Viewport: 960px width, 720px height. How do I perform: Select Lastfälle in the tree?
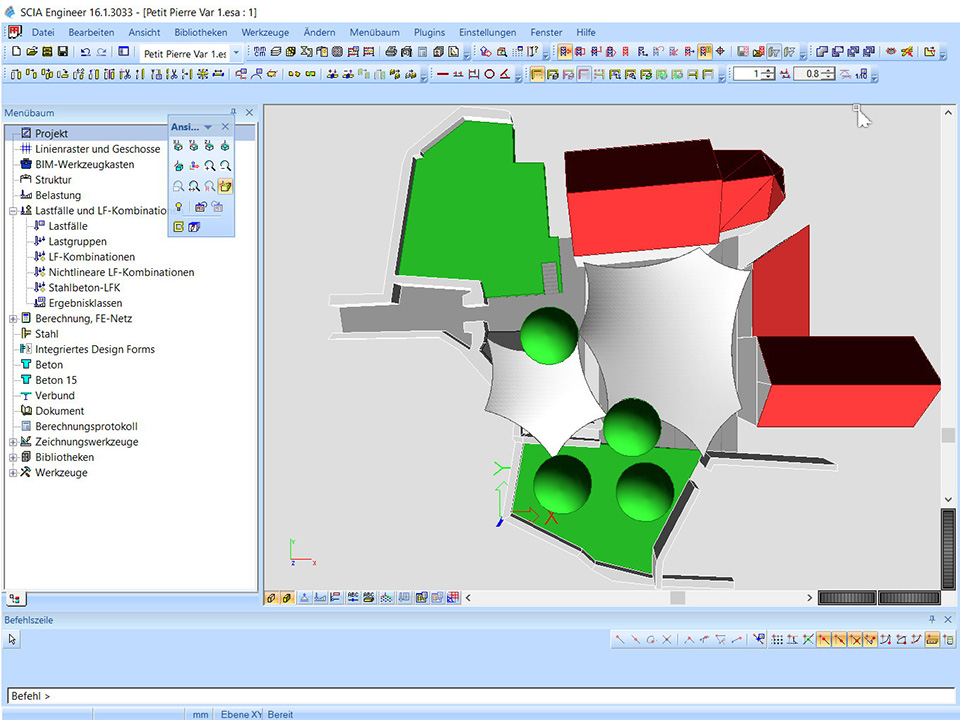(67, 226)
